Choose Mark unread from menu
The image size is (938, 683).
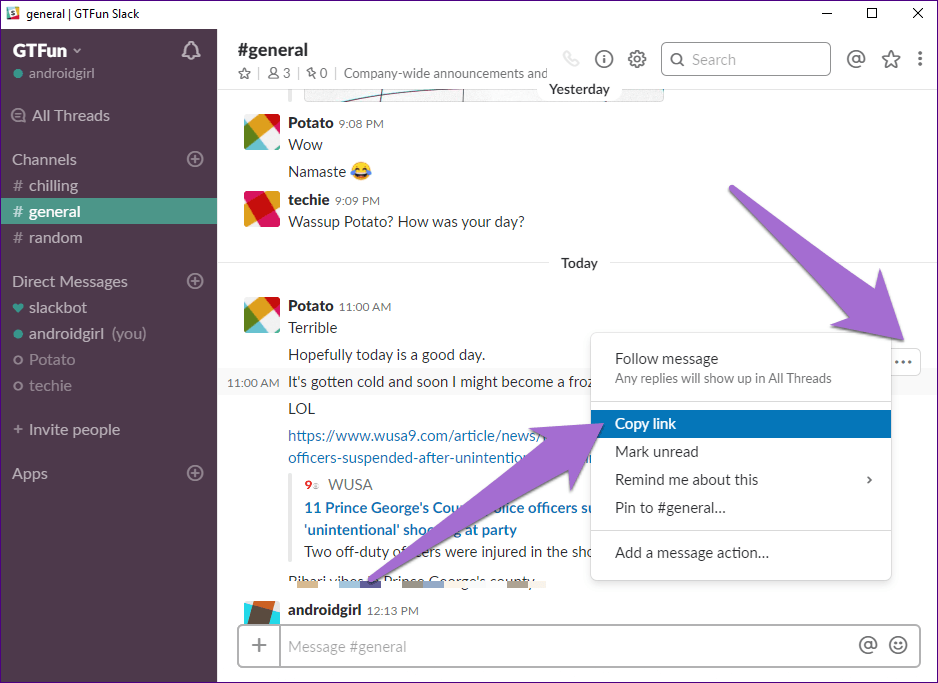741,452
